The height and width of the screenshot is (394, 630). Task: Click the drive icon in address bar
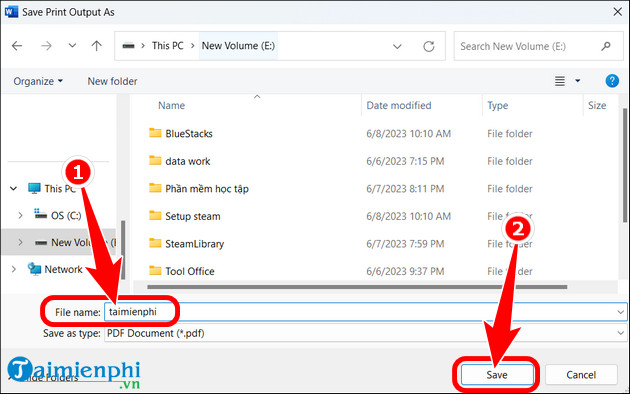(129, 46)
